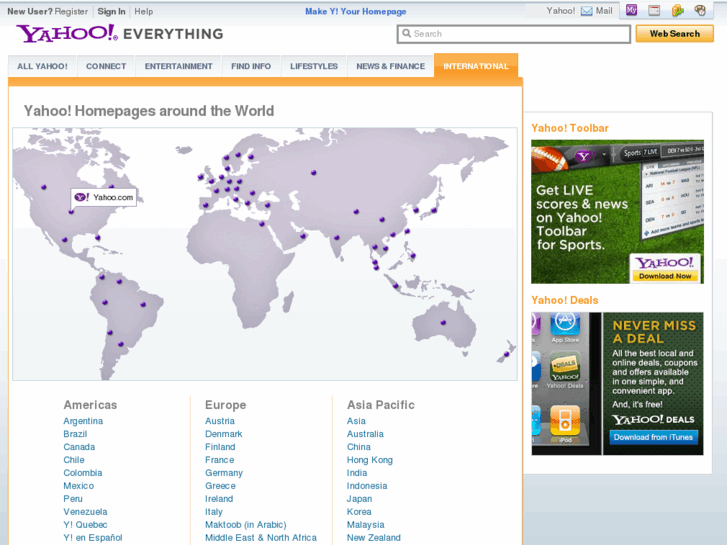Open the Brazil link
The height and width of the screenshot is (545, 727).
click(75, 434)
